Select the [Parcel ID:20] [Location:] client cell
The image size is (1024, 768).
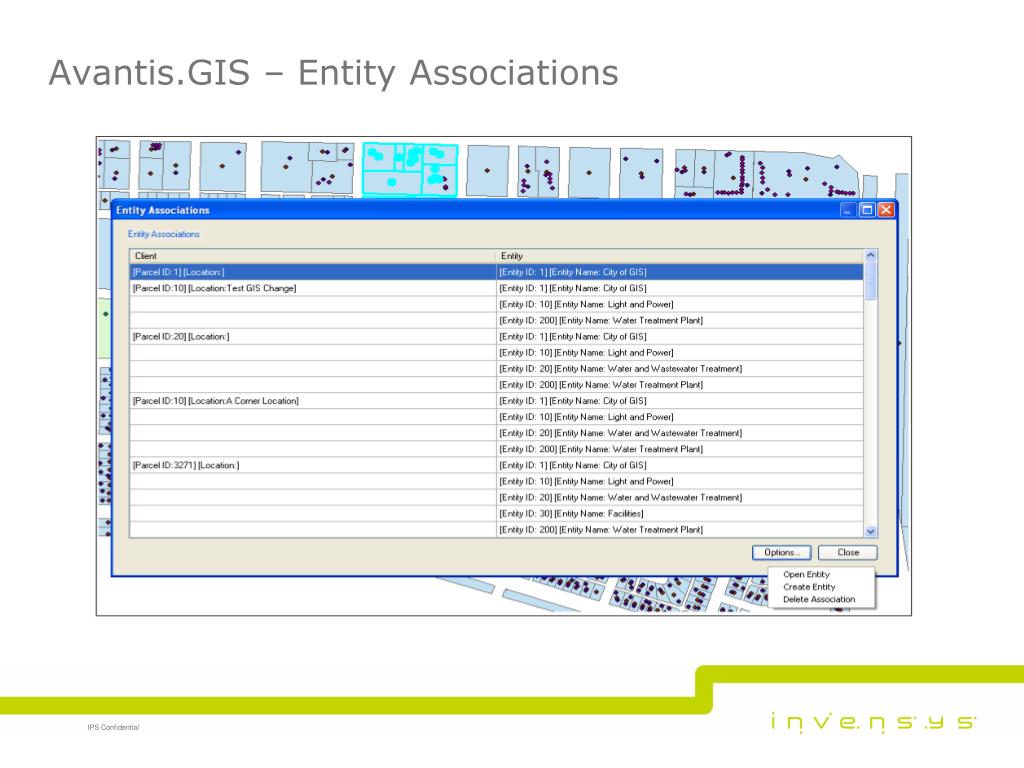click(313, 336)
